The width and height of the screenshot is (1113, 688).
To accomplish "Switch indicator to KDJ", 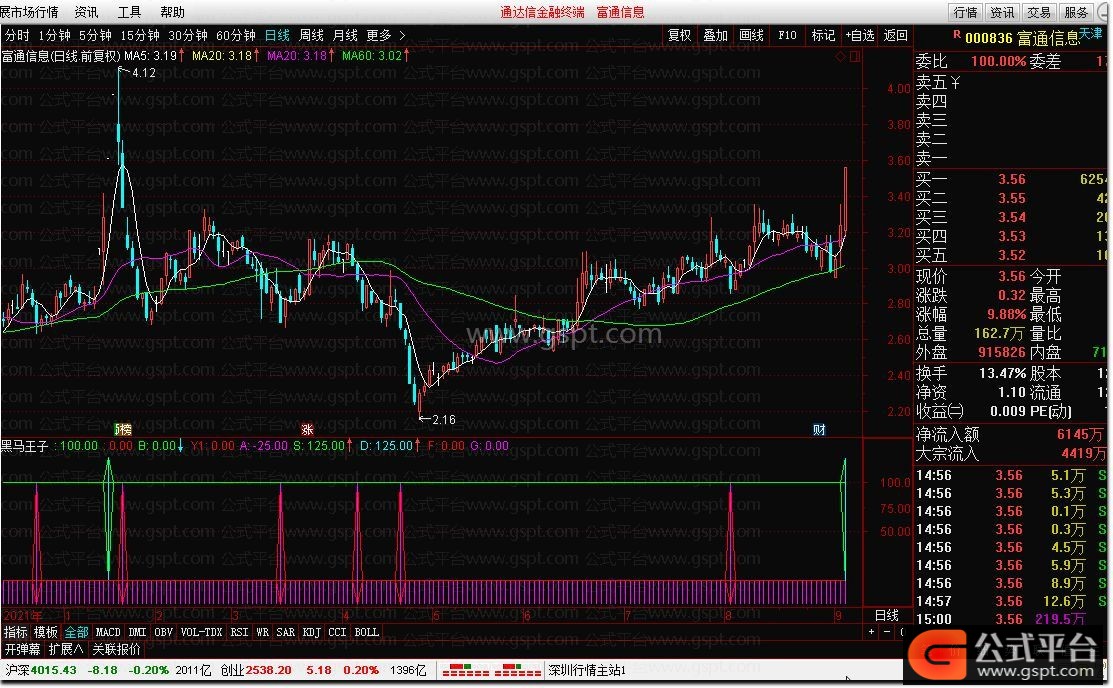I will click(x=312, y=632).
